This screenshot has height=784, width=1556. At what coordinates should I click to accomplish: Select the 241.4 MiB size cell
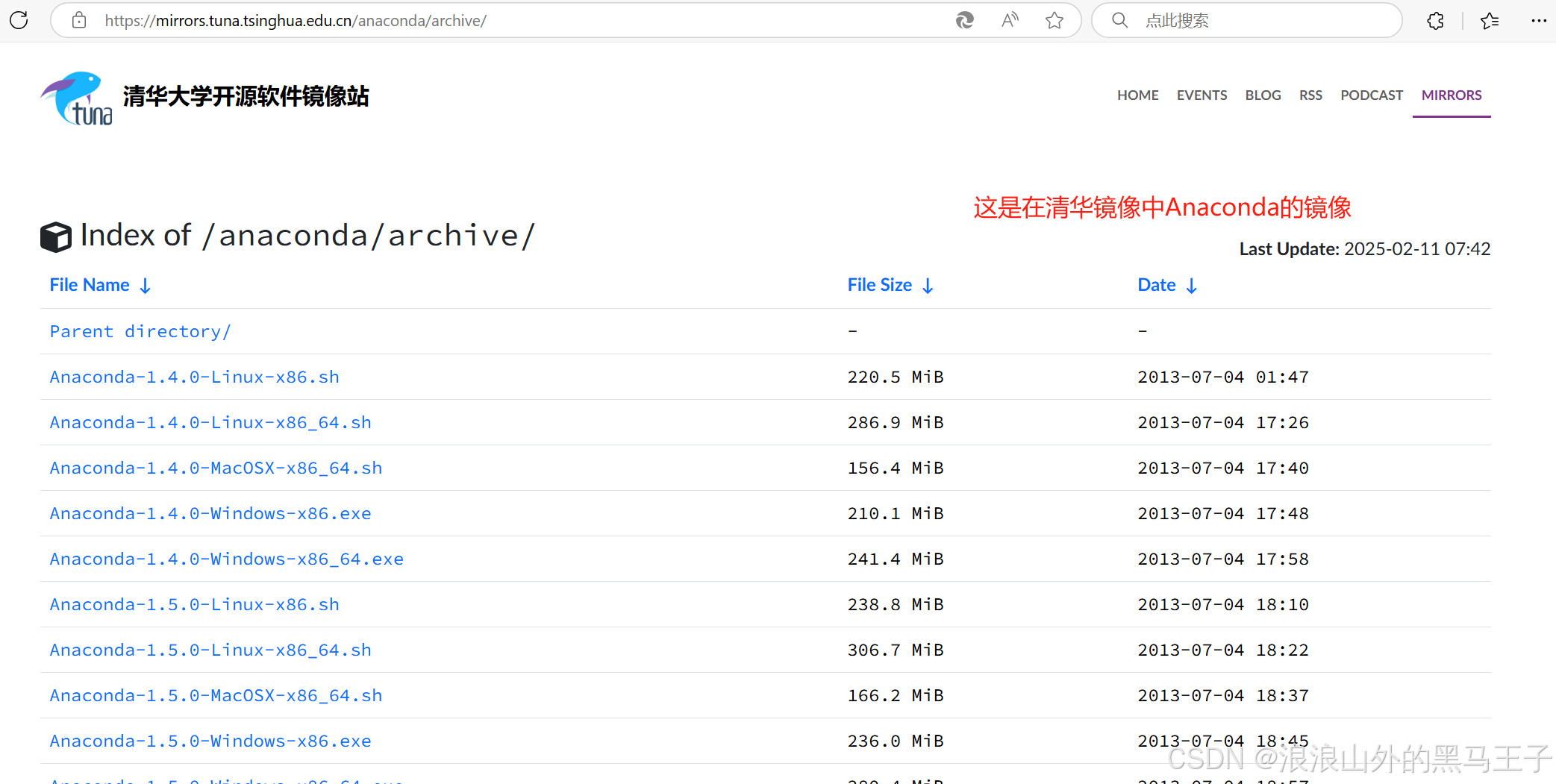(896, 559)
